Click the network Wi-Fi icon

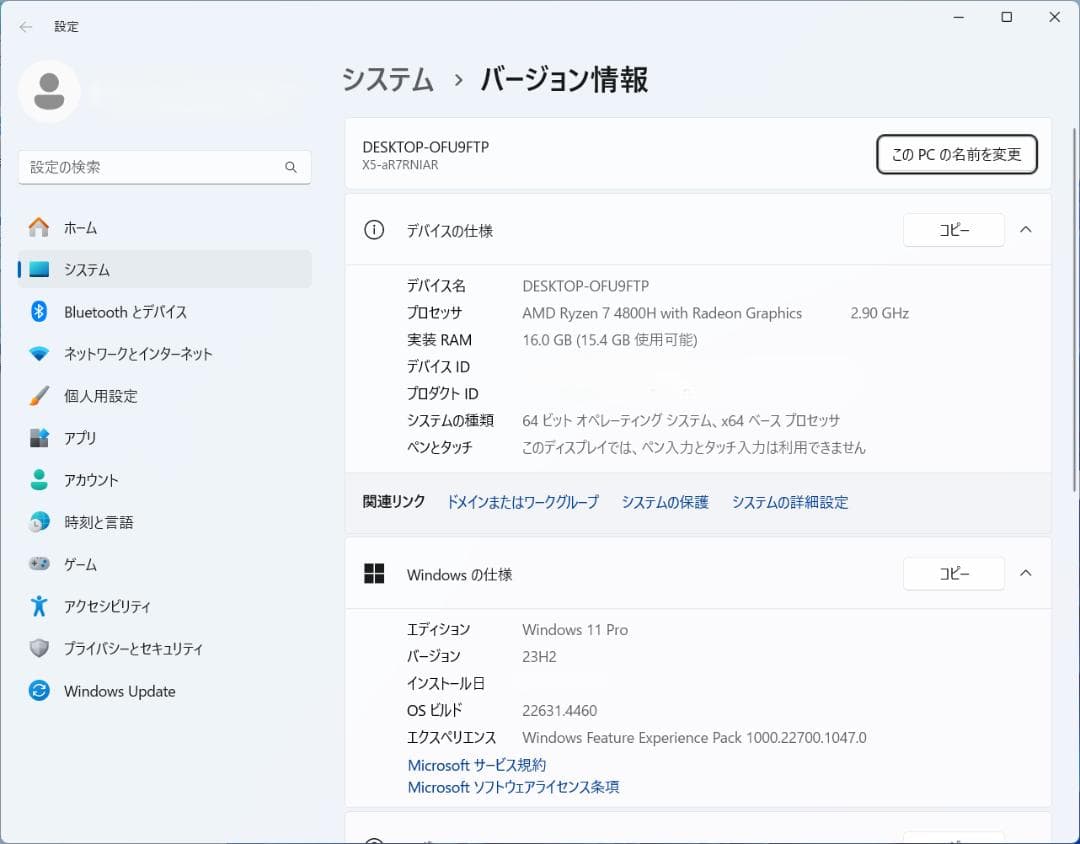tap(39, 354)
